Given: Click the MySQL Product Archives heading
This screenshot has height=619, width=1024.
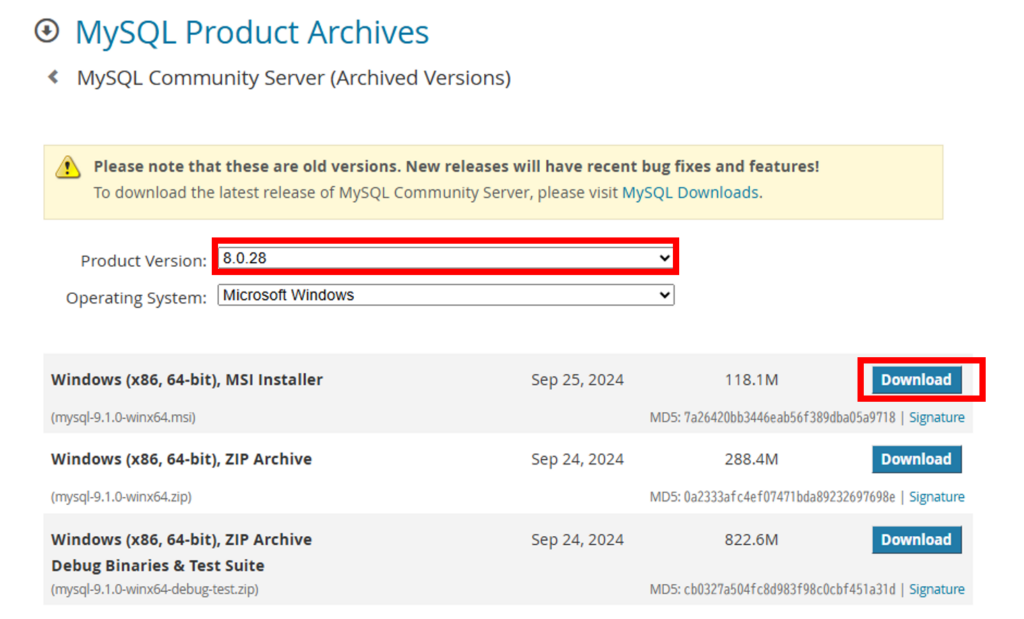Looking at the screenshot, I should coord(252,33).
